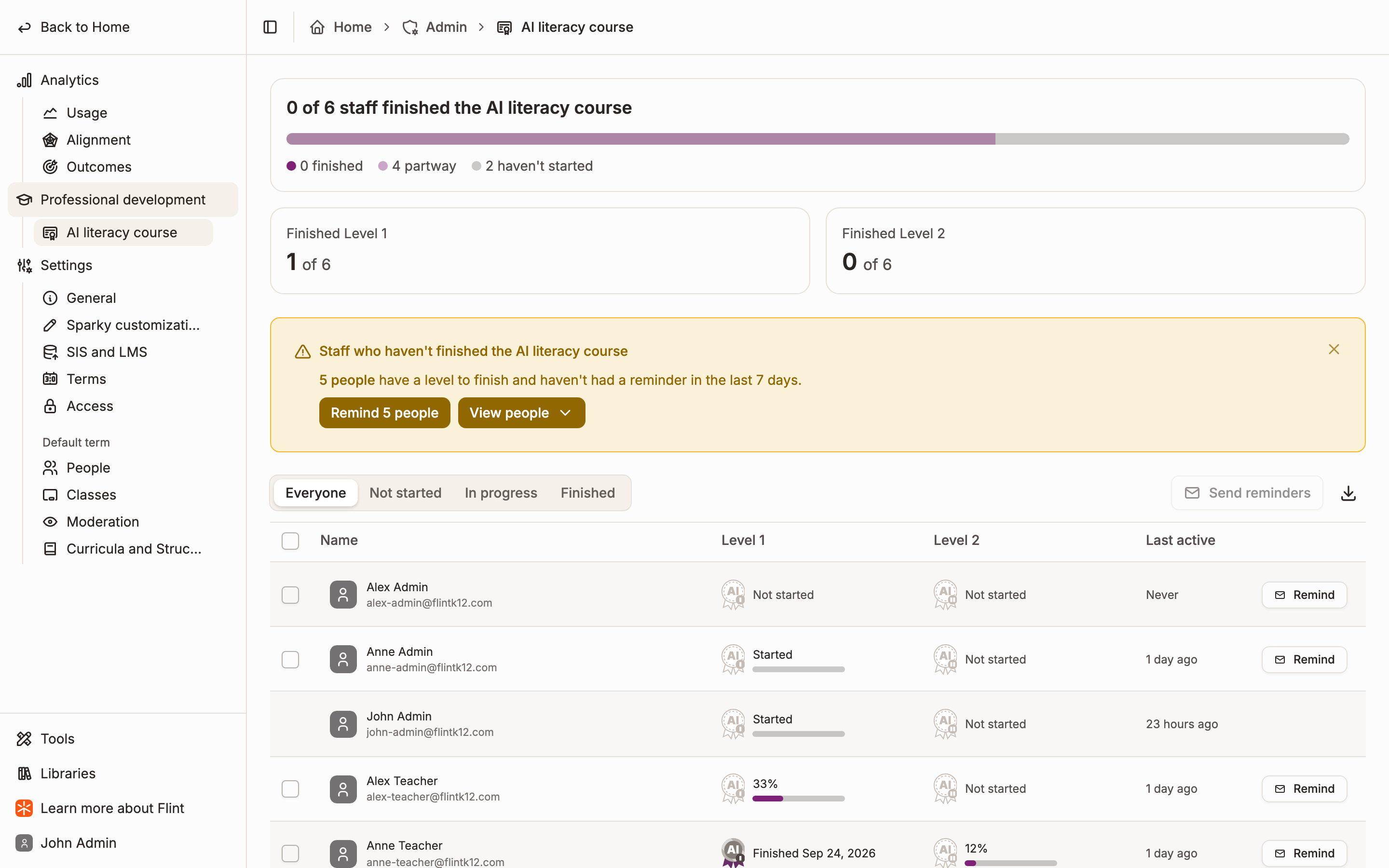Check the Alex Teacher row checkbox

tap(290, 789)
